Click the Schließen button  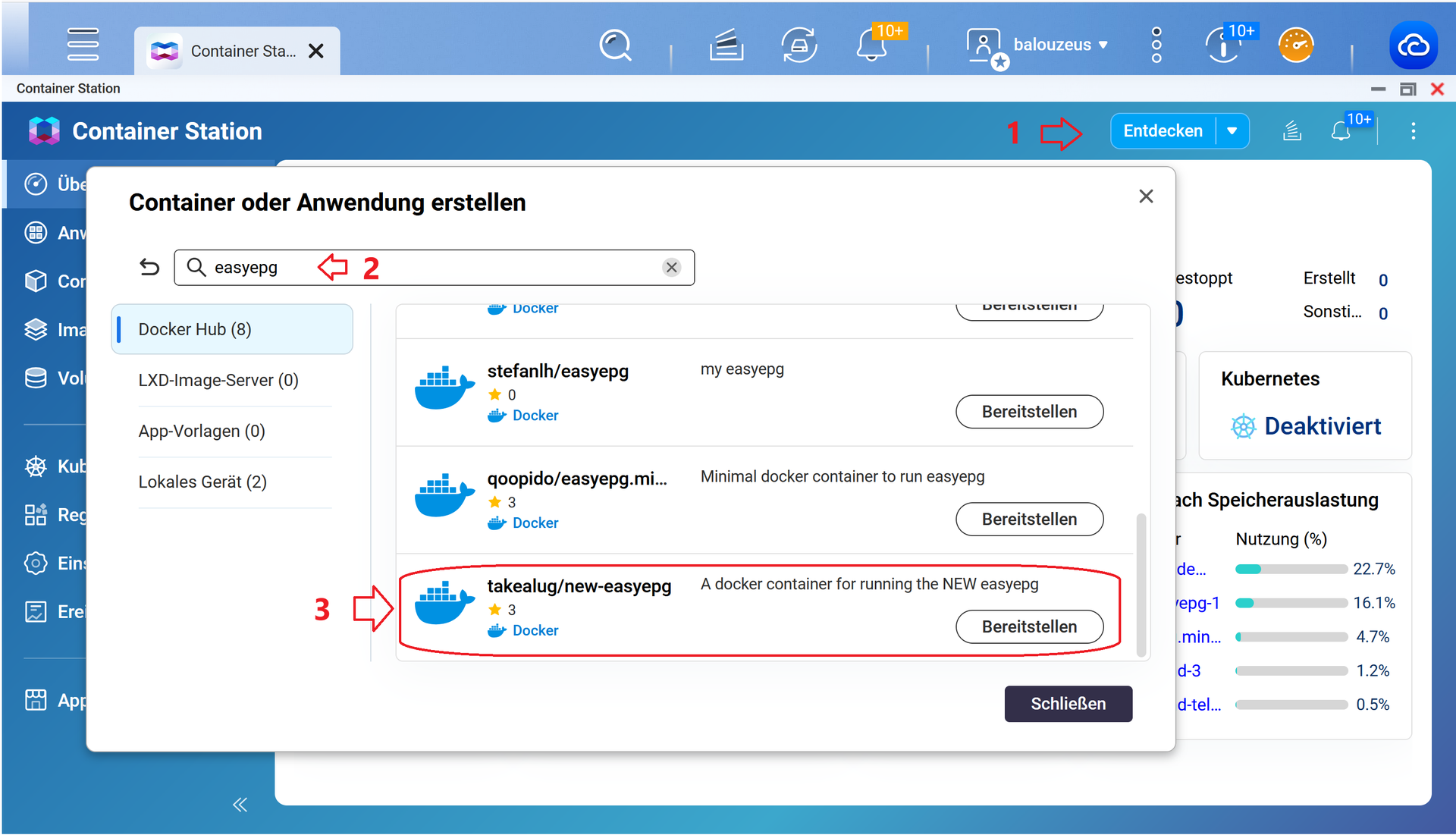coord(1068,704)
